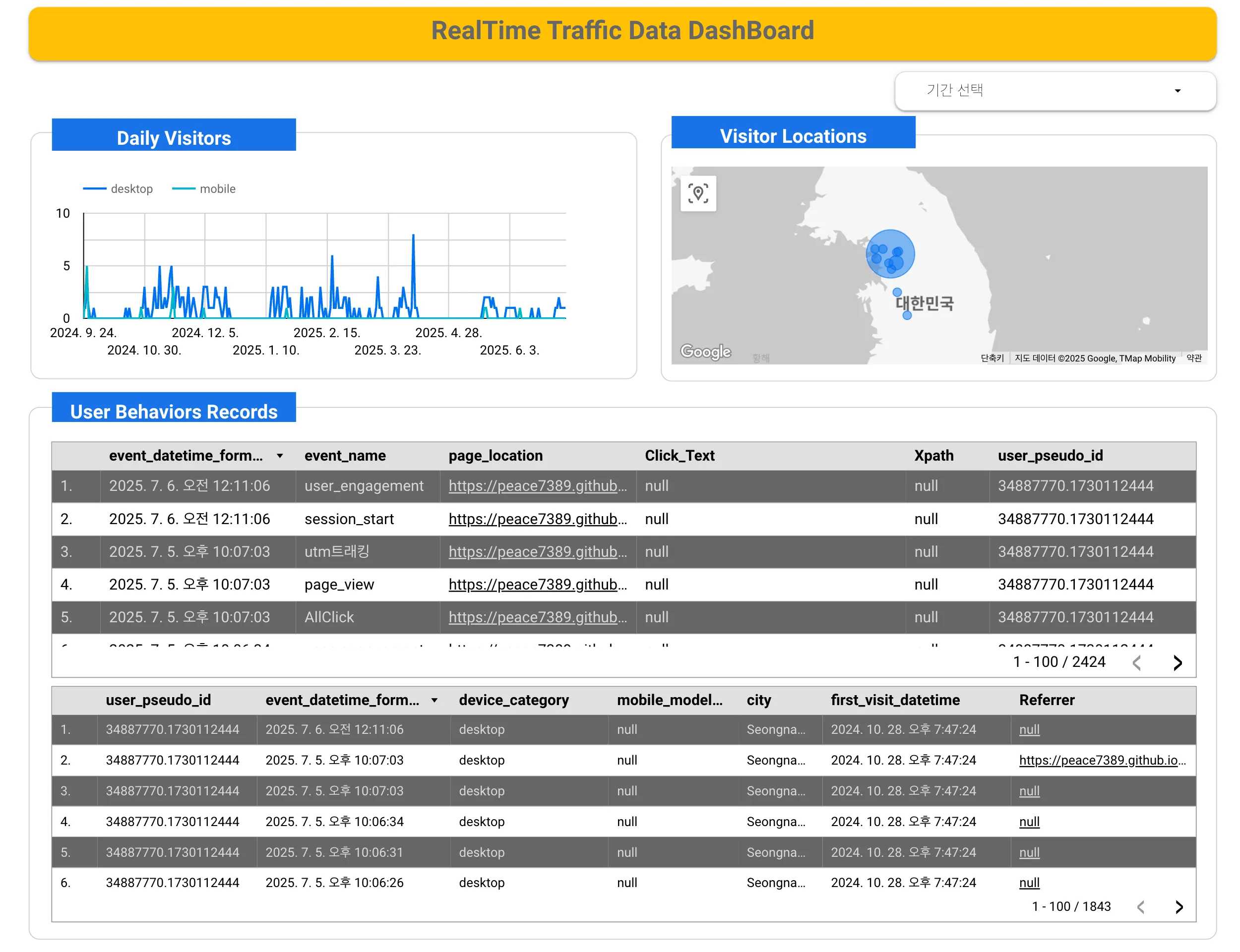Open the peace7389.github.io Referrer link
This screenshot has width=1240, height=952.
click(1102, 760)
